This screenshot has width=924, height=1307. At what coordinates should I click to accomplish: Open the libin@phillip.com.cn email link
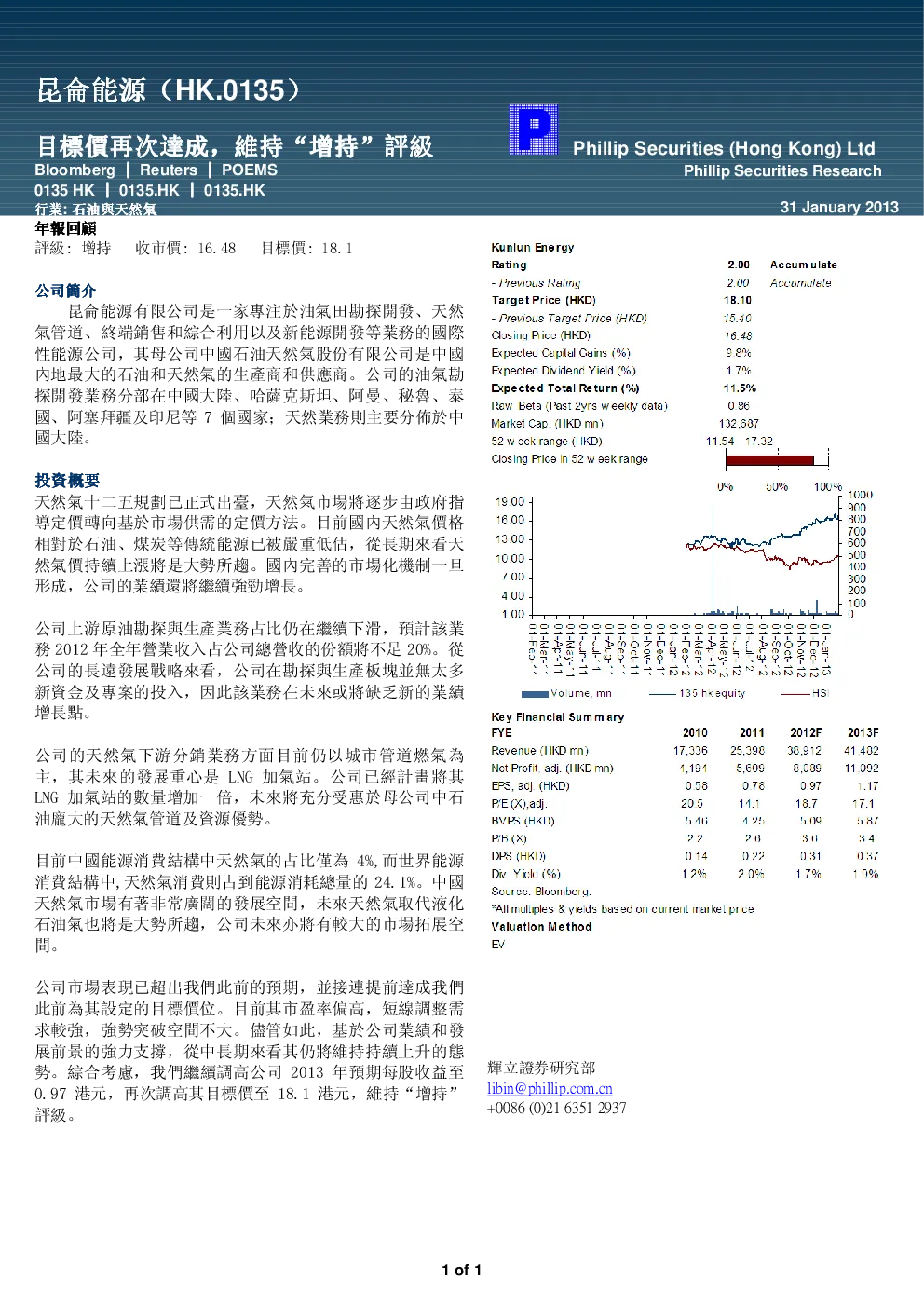[550, 1088]
